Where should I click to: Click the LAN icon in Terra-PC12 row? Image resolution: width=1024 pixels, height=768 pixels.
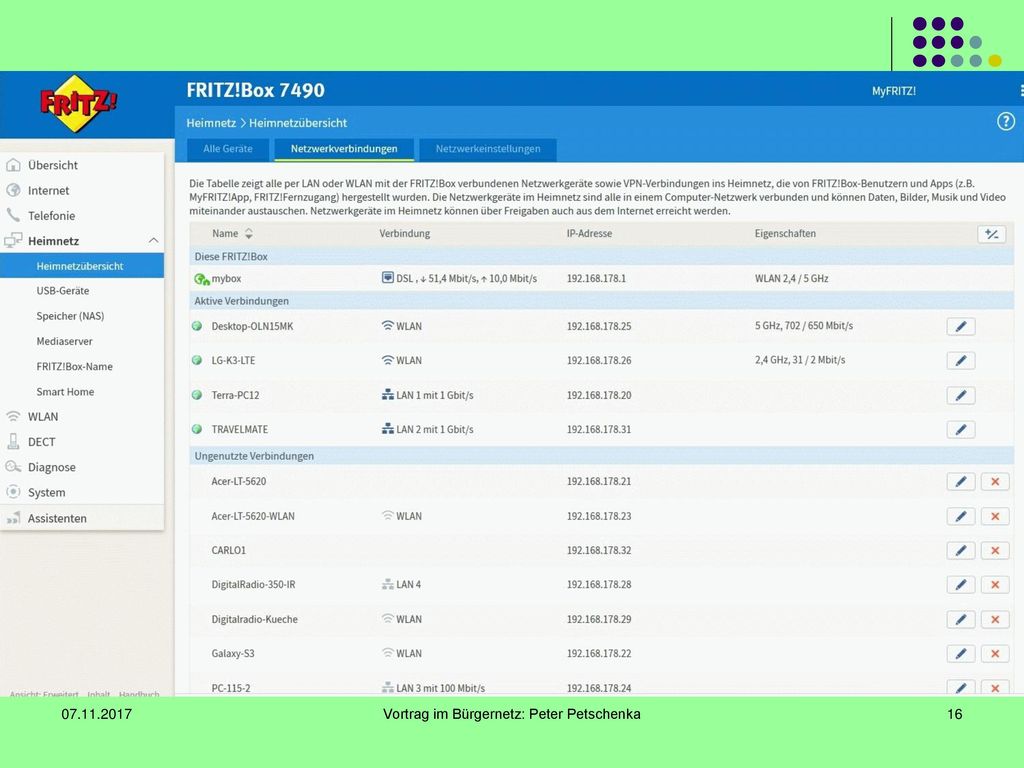coord(387,394)
